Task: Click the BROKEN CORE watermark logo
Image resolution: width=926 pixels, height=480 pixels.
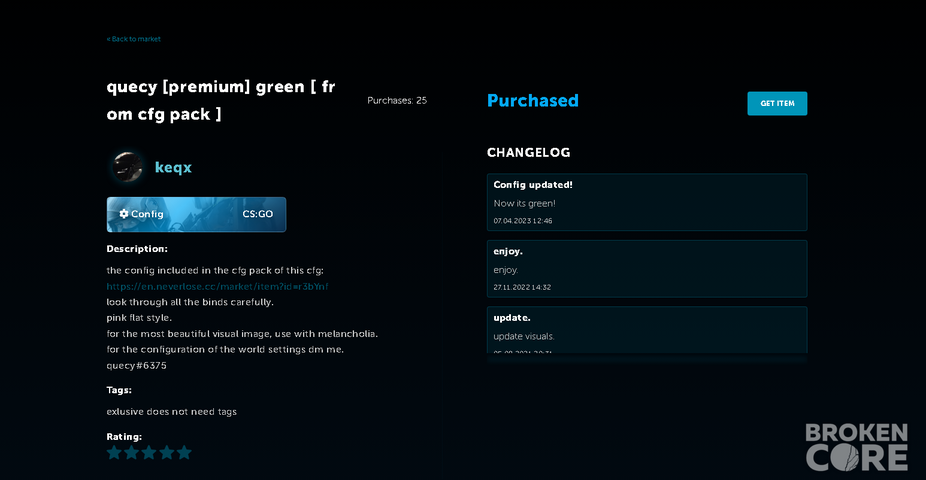Action: tap(856, 447)
